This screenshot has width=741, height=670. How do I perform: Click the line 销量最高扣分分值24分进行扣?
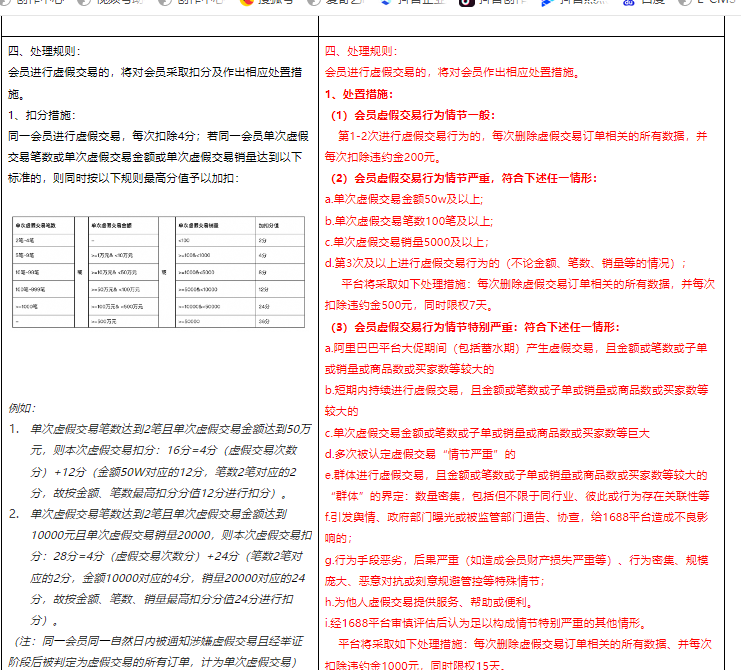[x=162, y=599]
